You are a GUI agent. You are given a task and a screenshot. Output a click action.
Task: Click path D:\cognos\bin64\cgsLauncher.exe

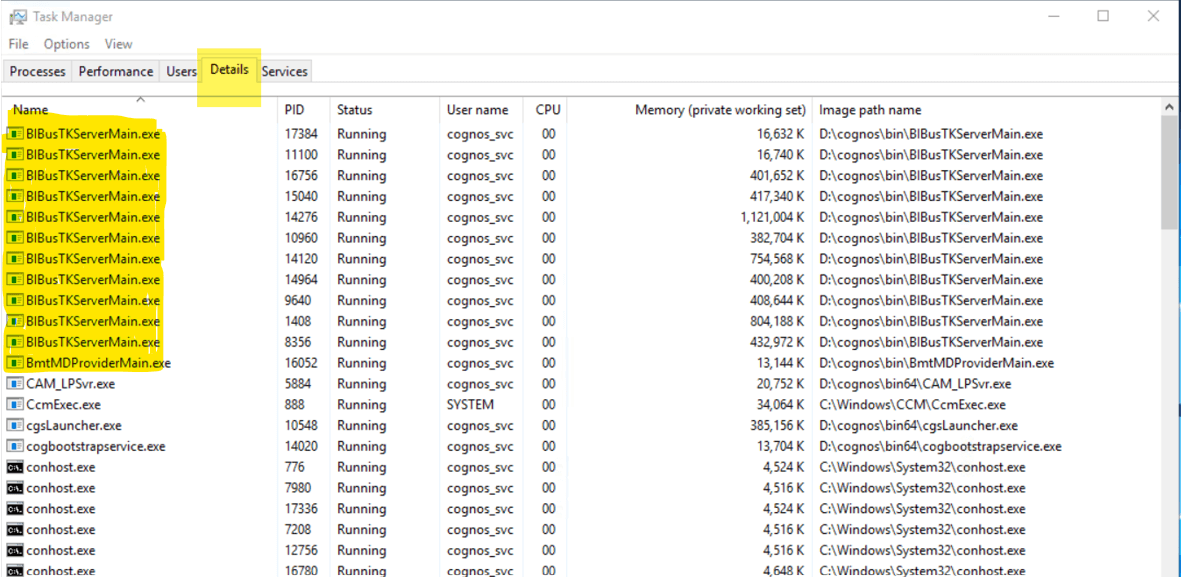click(x=918, y=426)
